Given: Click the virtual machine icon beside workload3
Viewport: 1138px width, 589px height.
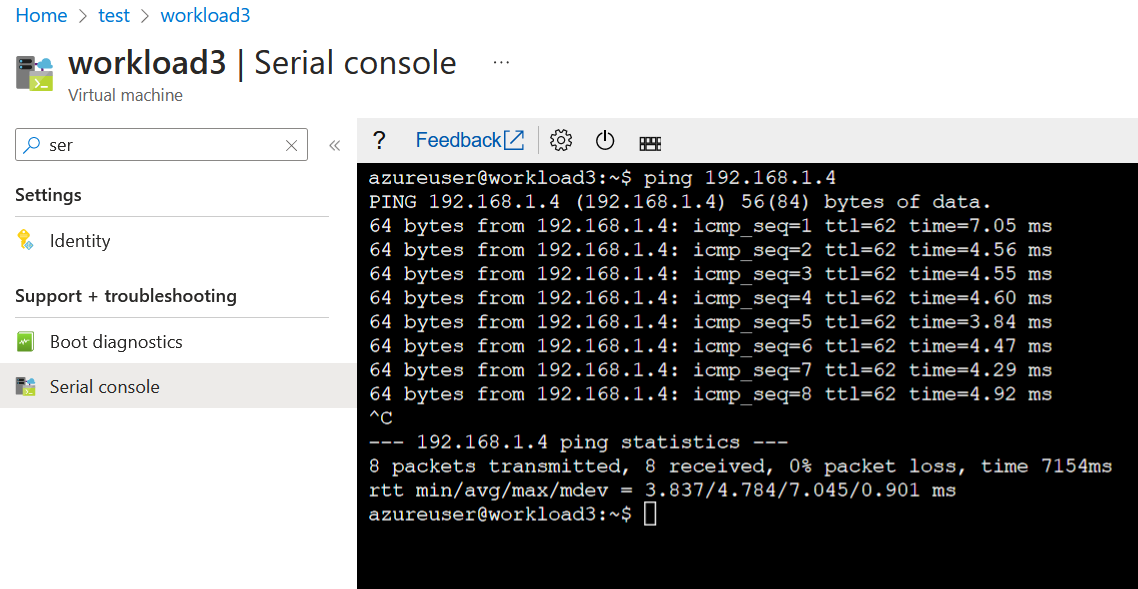Looking at the screenshot, I should point(35,72).
